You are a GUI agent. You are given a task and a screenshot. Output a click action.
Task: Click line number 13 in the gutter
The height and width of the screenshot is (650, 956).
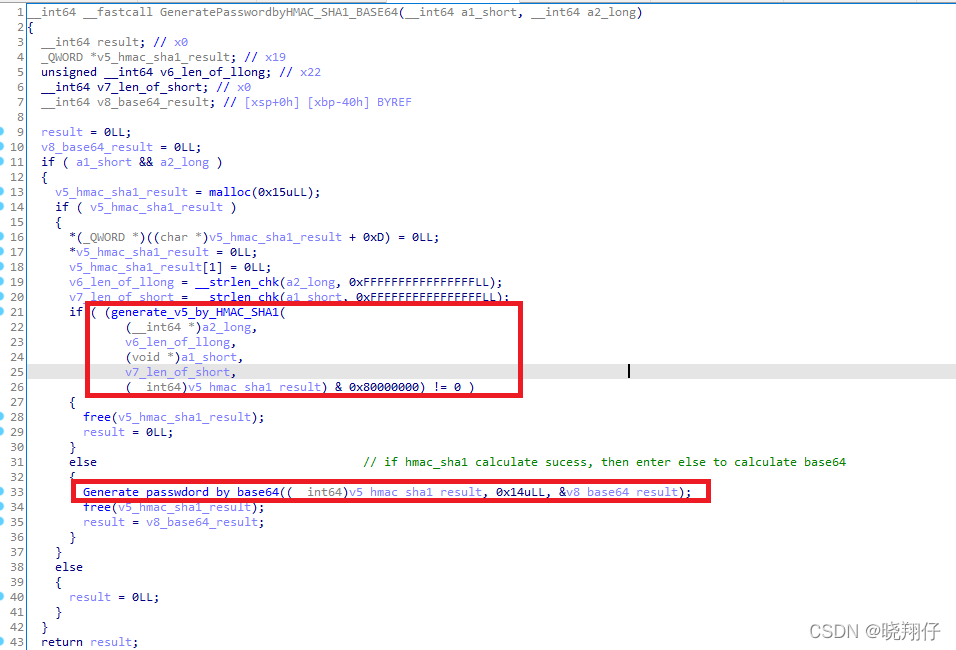tap(16, 192)
